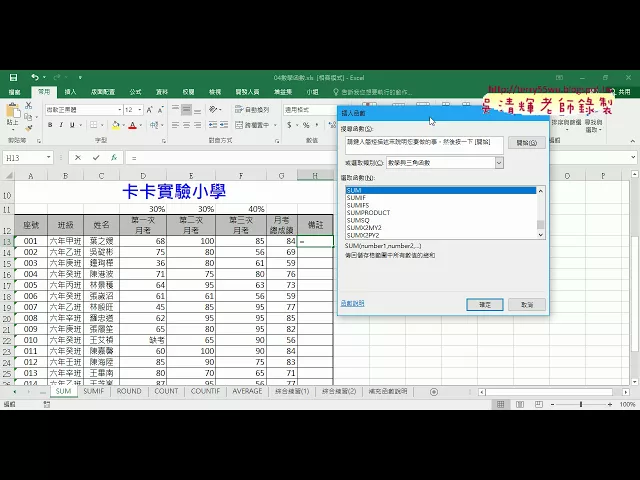640x480 pixels.
Task: Click the search function text field
Action: 424,145
